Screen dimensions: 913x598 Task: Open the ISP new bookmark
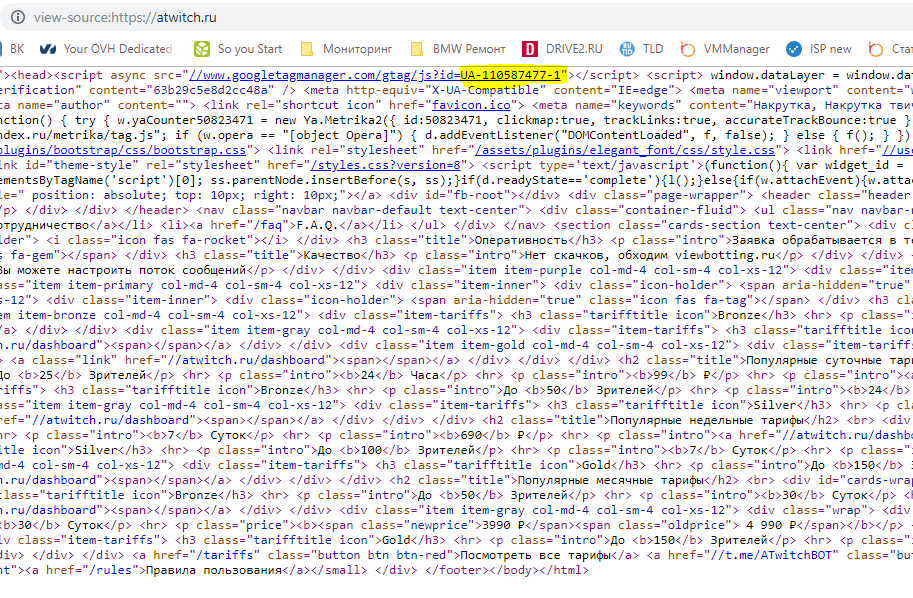point(819,48)
